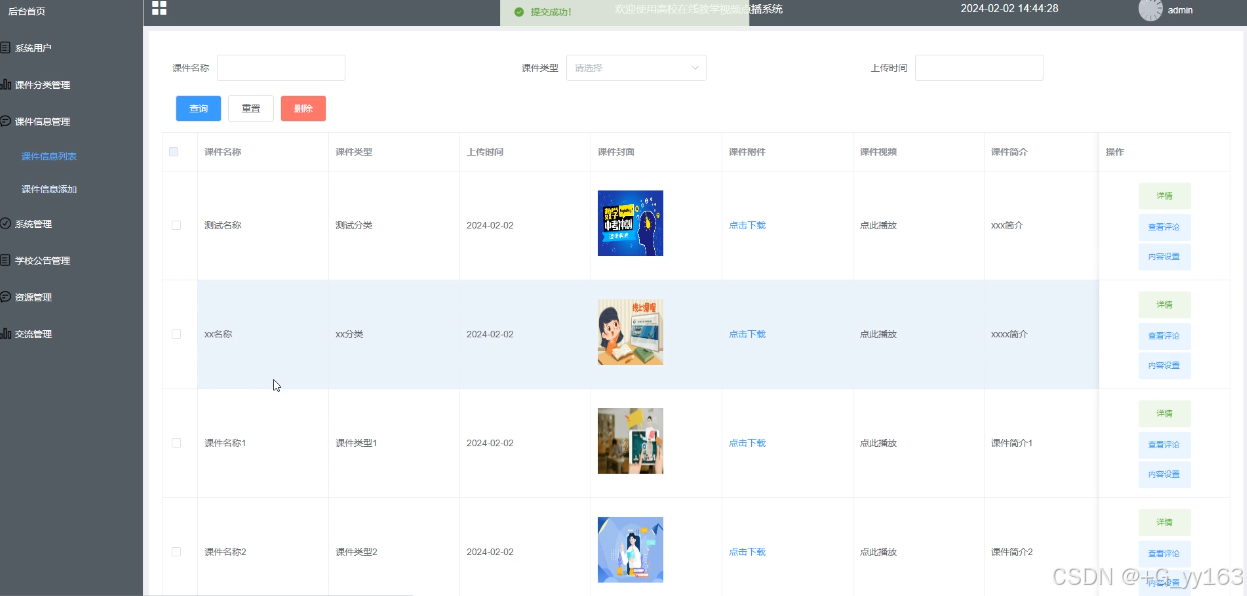Click cover thumbnail of xx名称 row
Image resolution: width=1247 pixels, height=596 pixels.
click(x=630, y=332)
